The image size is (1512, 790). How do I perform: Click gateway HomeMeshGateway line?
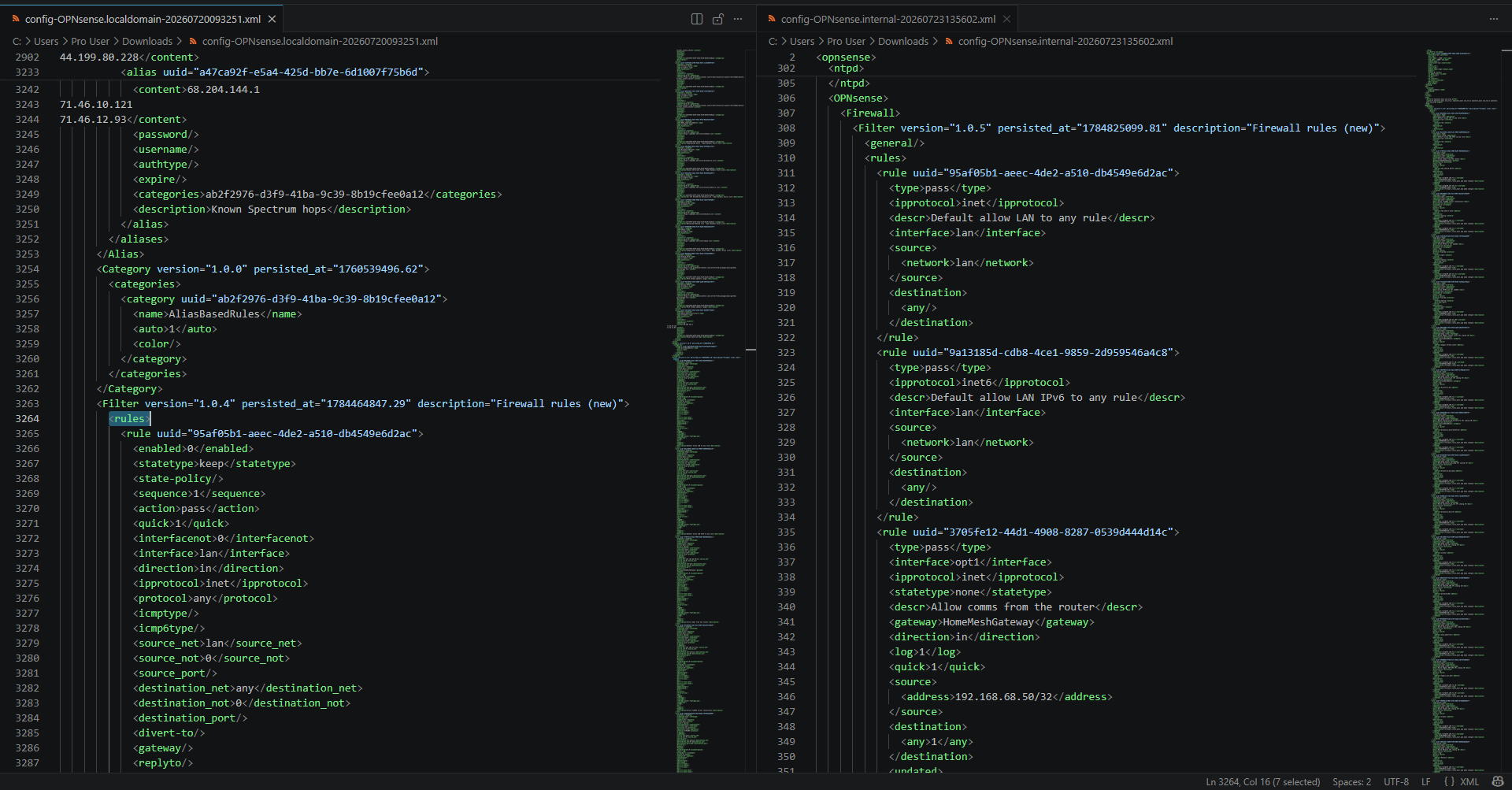pos(992,622)
